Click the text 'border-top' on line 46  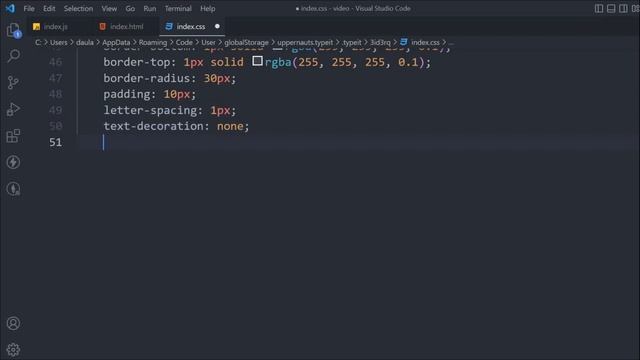point(136,62)
